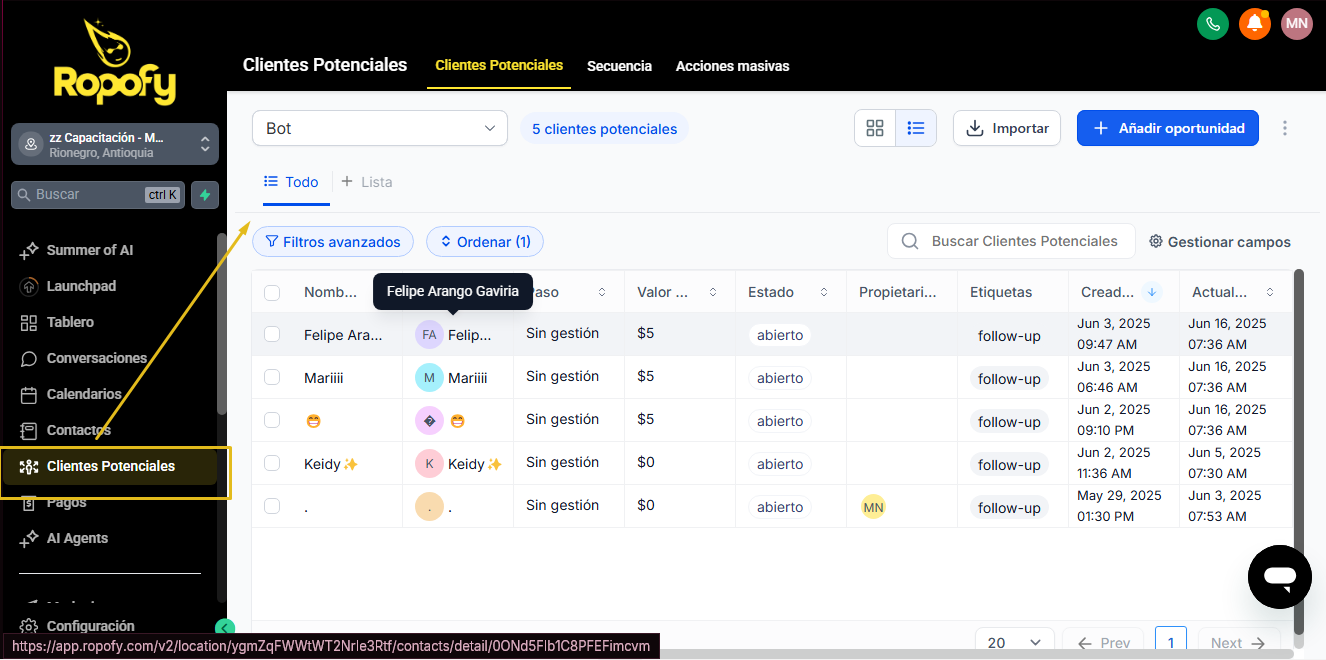Switch to list view icon
This screenshot has width=1326, height=660.
click(915, 128)
